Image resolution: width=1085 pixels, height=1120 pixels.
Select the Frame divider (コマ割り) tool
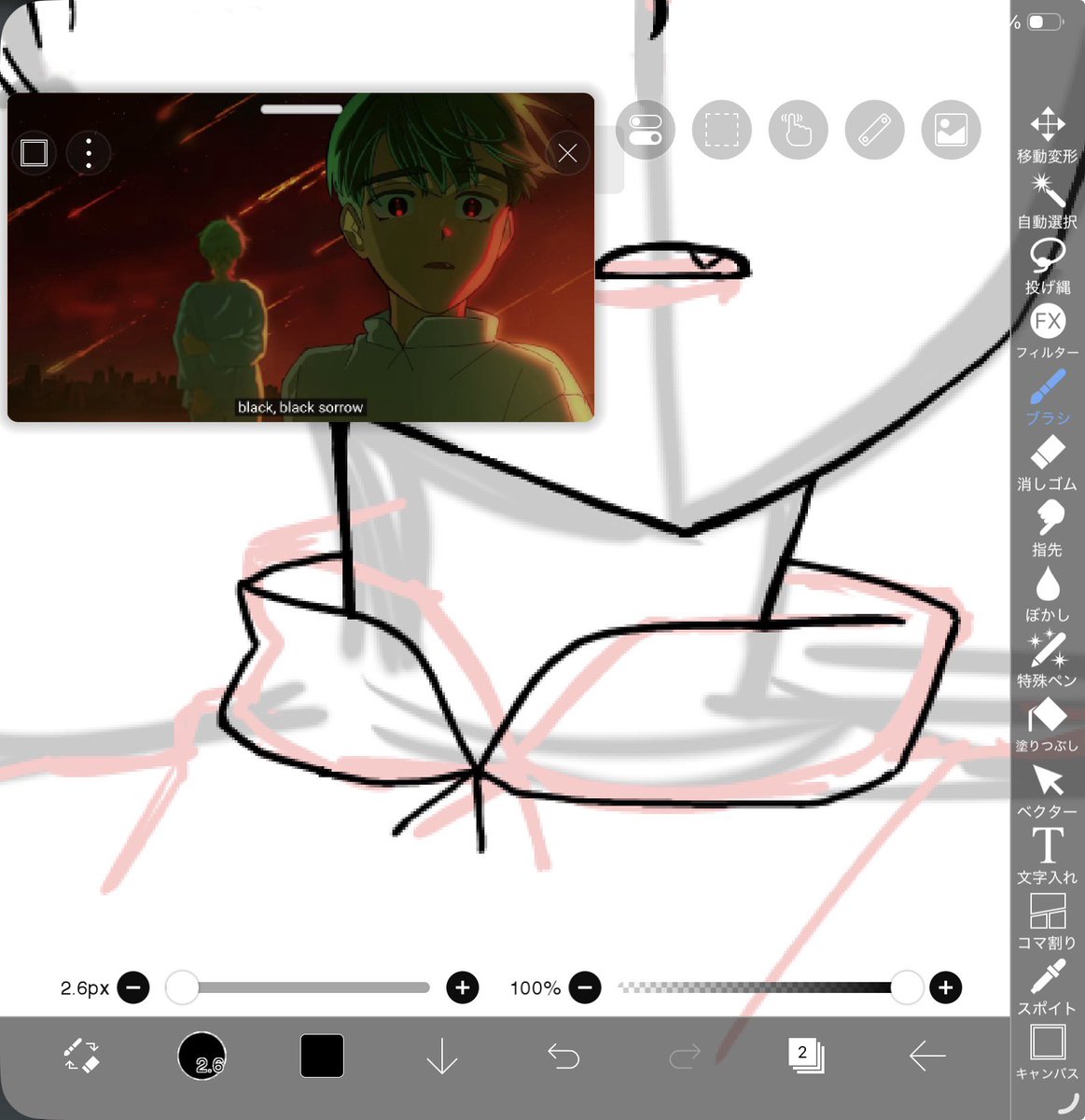(1047, 921)
